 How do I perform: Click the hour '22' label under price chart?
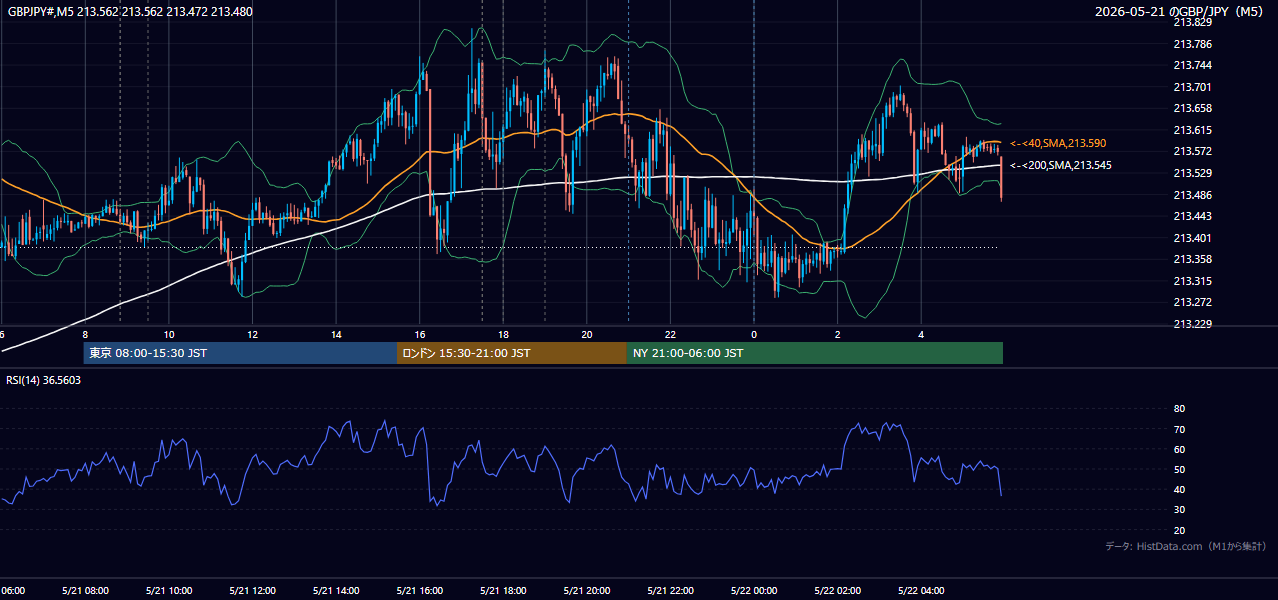[670, 334]
